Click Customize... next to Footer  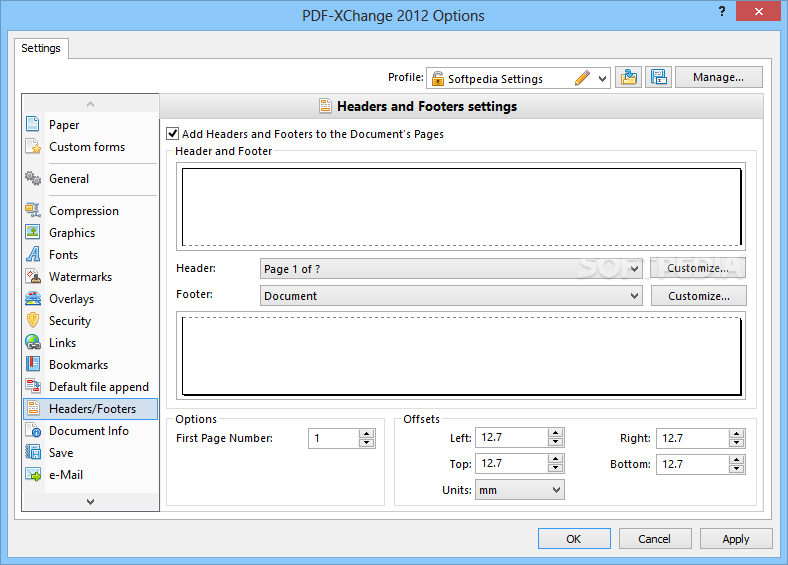click(x=699, y=296)
